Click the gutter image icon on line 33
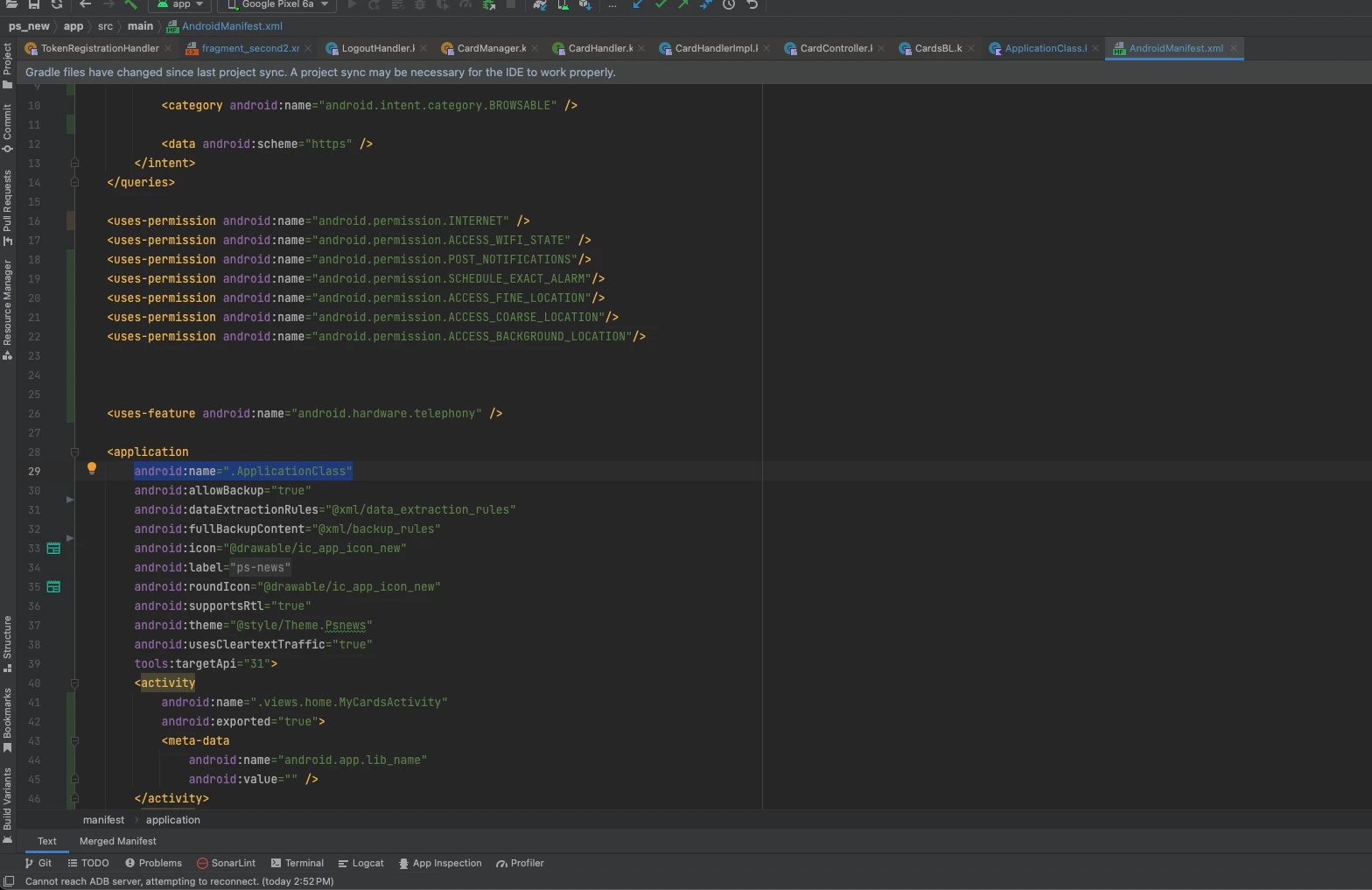This screenshot has height=890, width=1372. 53,549
